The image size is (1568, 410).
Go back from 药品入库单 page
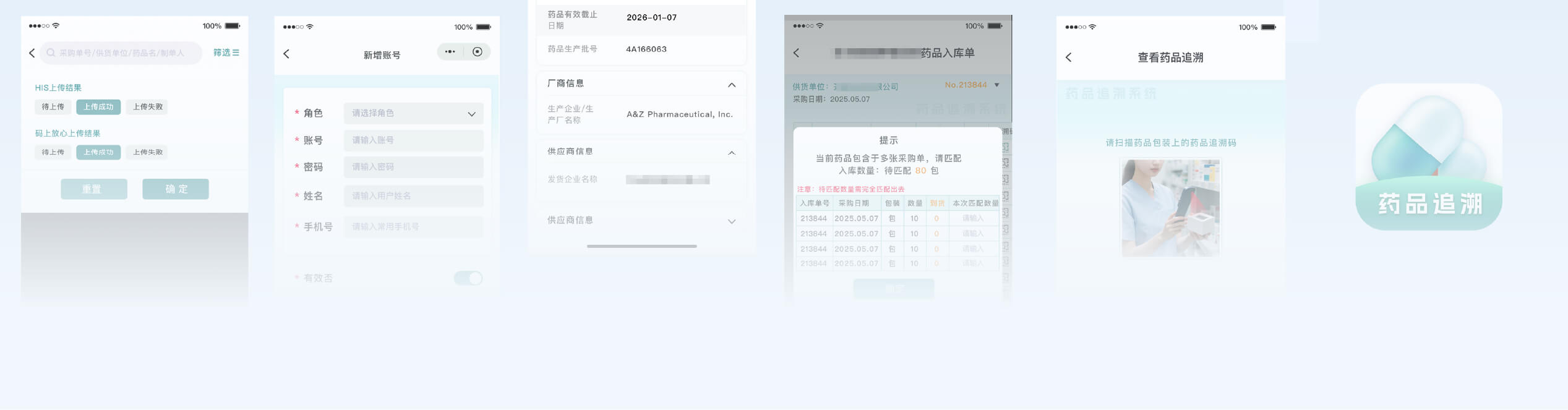[797, 53]
